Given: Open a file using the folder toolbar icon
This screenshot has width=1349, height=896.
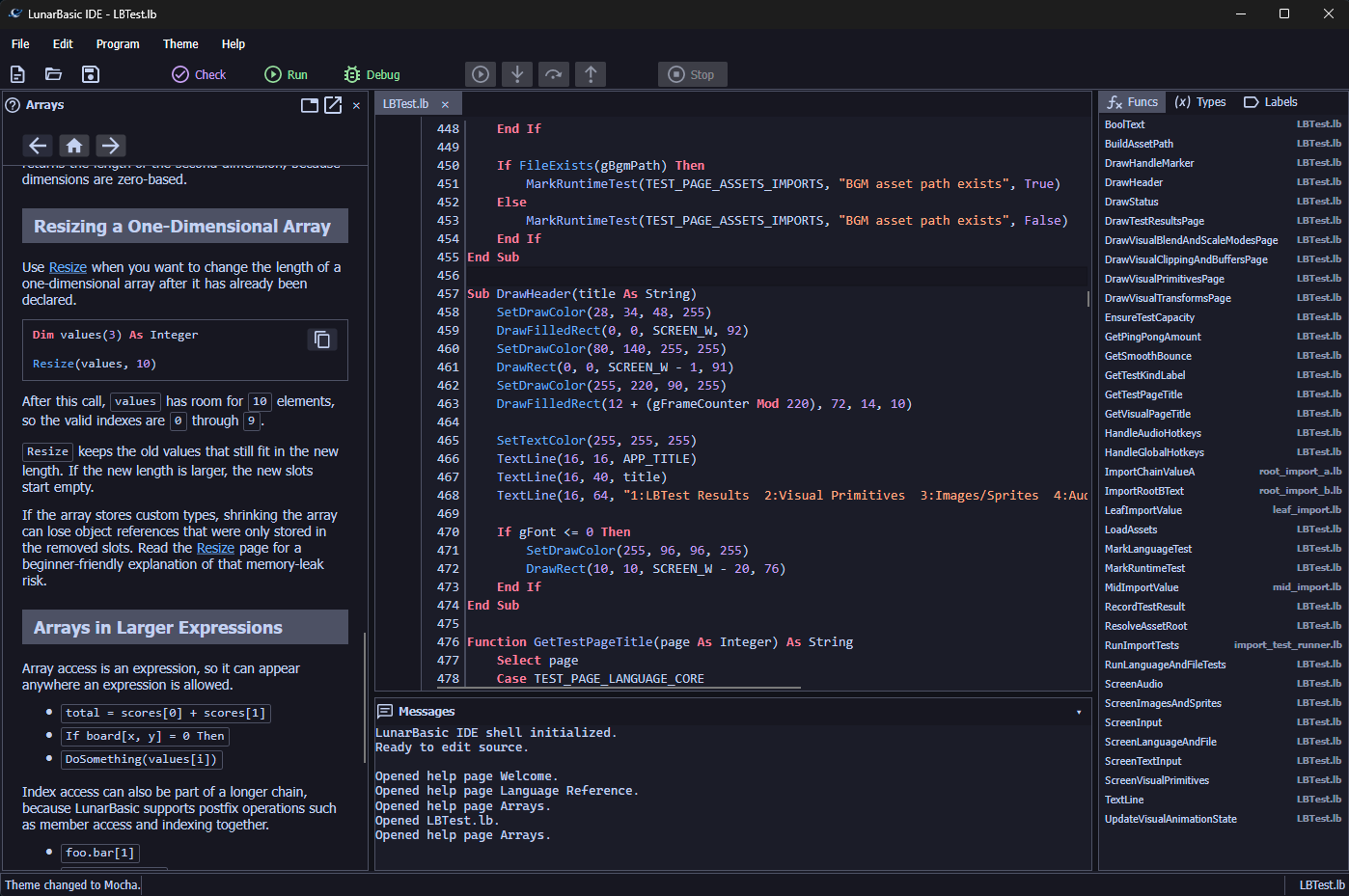Looking at the screenshot, I should 53,74.
